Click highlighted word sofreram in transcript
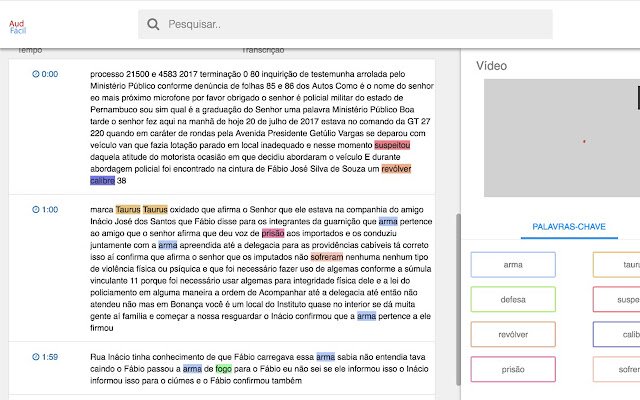 (327, 257)
